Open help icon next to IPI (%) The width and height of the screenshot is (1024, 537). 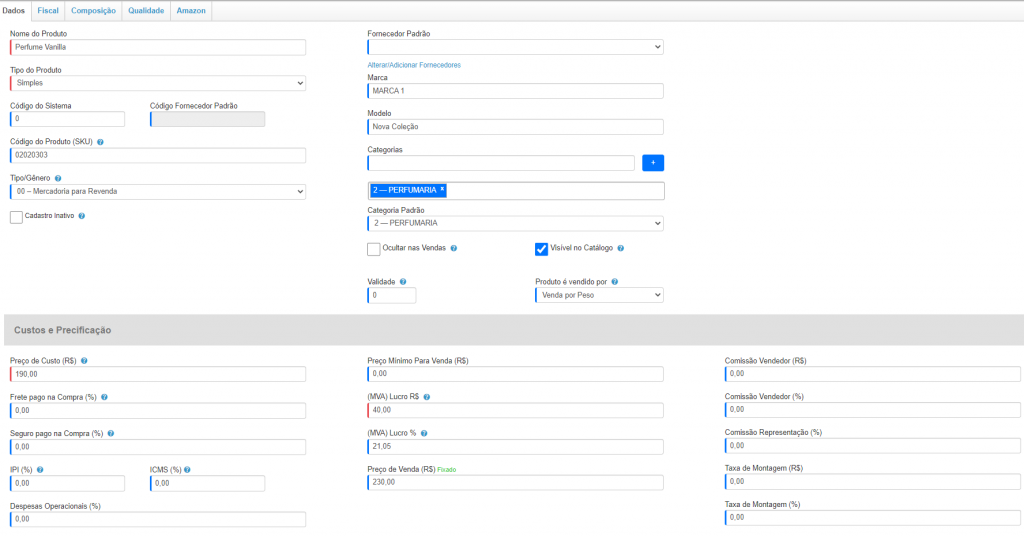[40, 470]
